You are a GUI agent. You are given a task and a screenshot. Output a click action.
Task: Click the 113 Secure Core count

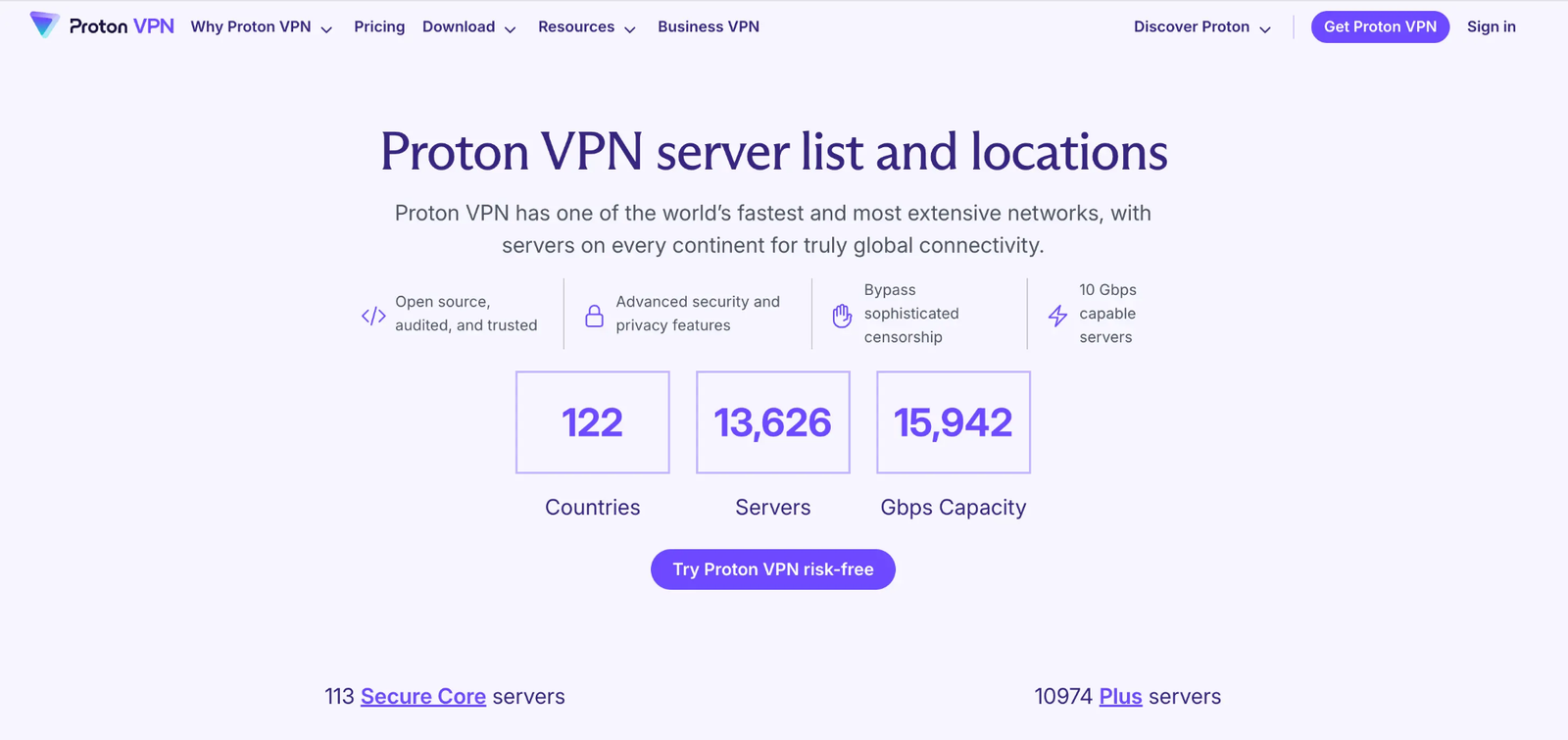(x=339, y=697)
